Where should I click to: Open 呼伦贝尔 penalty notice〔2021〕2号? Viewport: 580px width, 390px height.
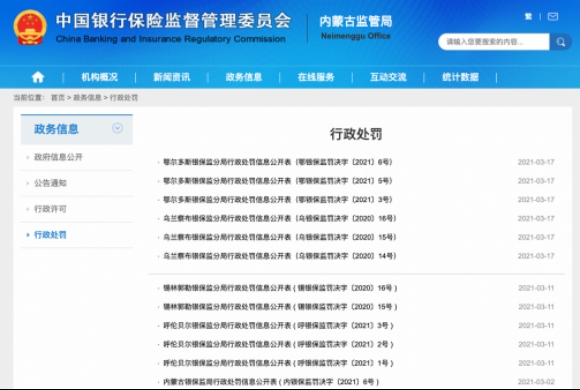pyautogui.click(x=279, y=344)
